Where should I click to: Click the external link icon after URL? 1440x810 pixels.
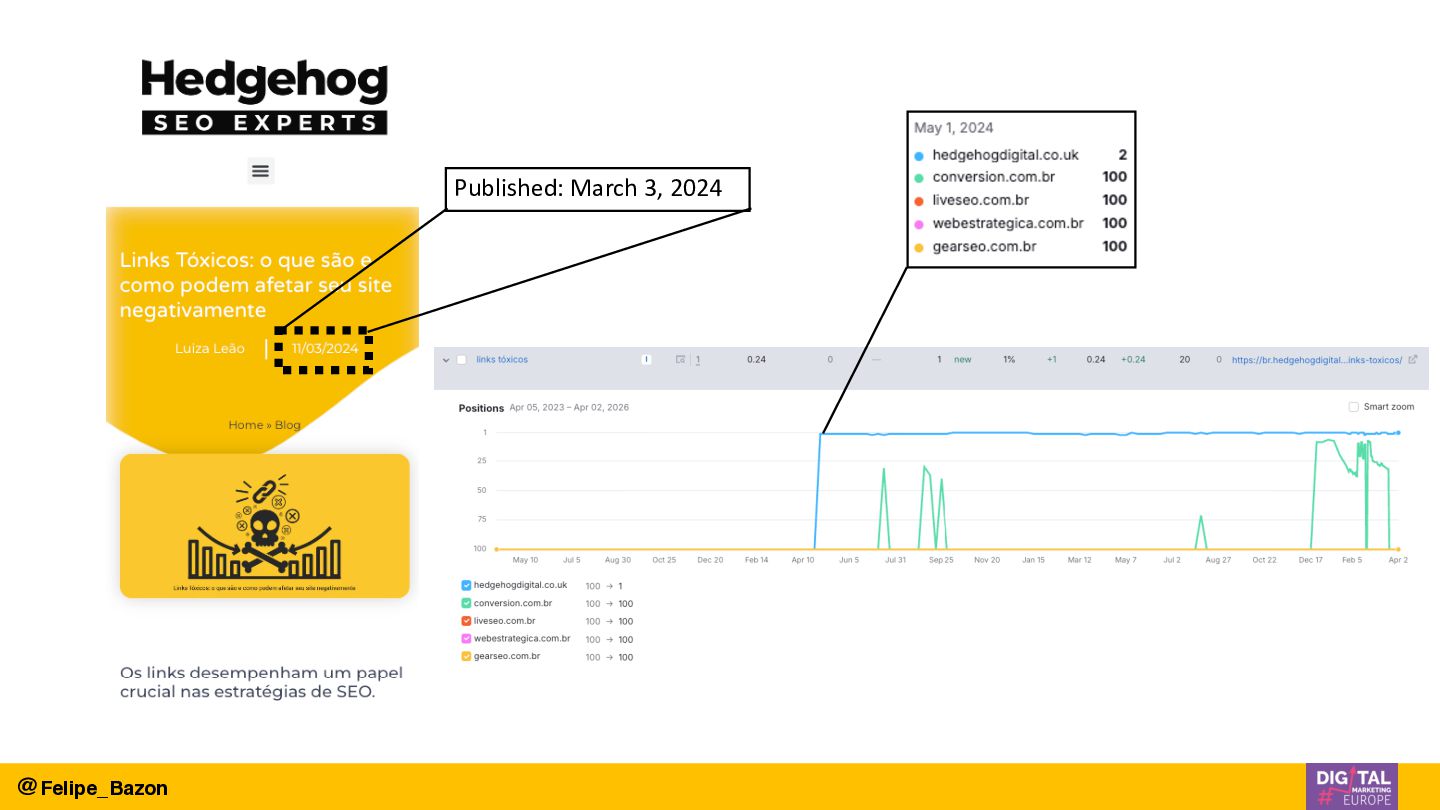coord(1412,360)
